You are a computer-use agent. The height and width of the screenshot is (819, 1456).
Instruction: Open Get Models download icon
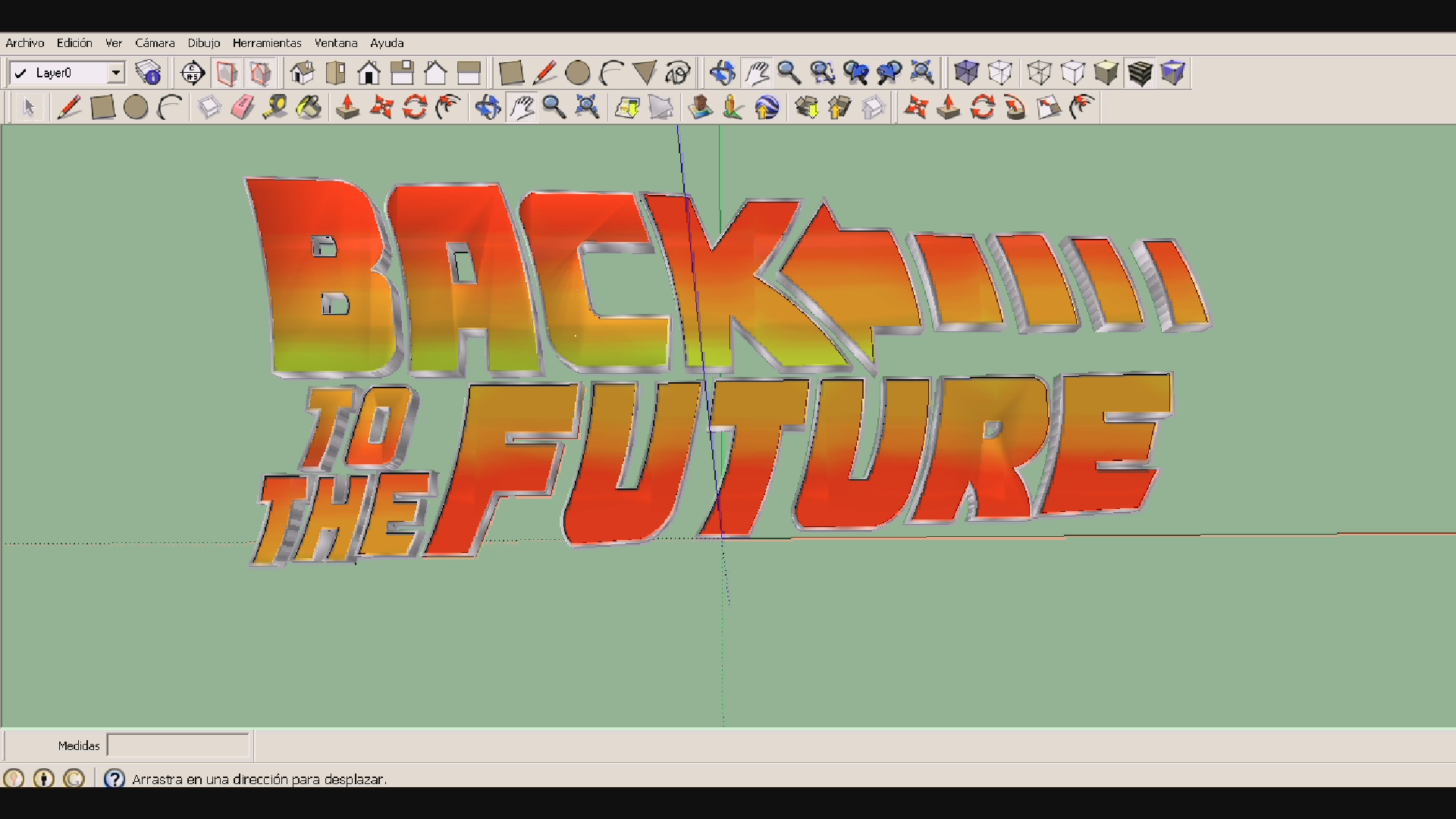tap(807, 108)
